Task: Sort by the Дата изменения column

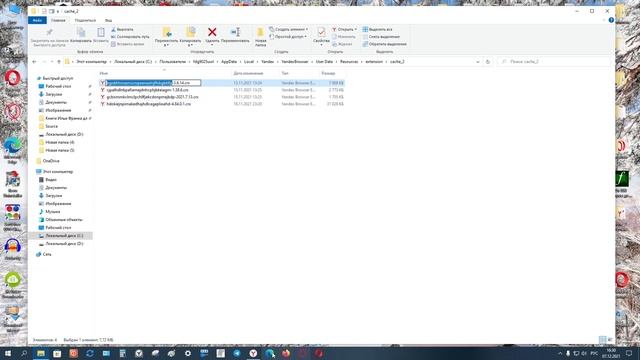Action: (x=248, y=73)
